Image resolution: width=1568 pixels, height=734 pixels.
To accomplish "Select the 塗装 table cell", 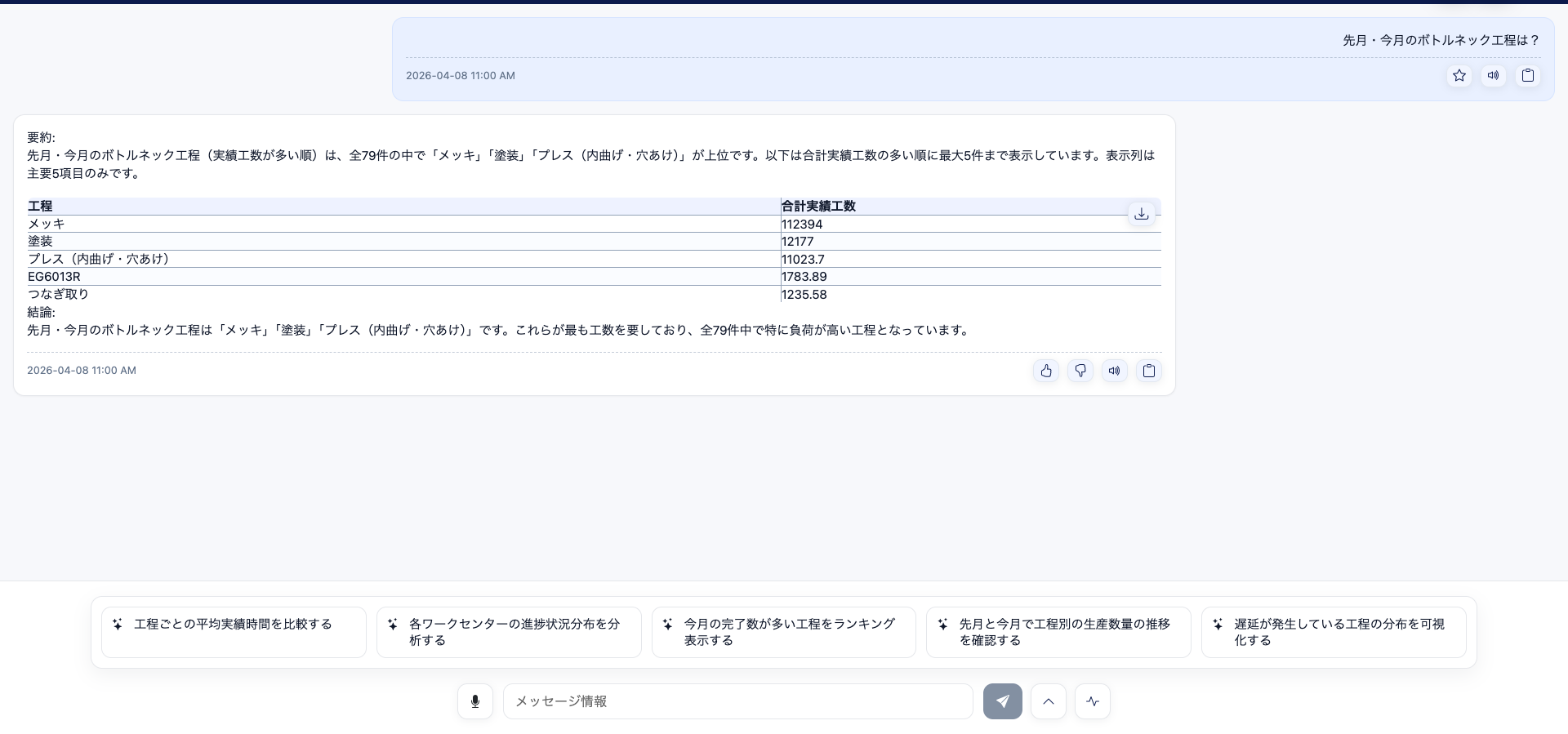I will [403, 242].
